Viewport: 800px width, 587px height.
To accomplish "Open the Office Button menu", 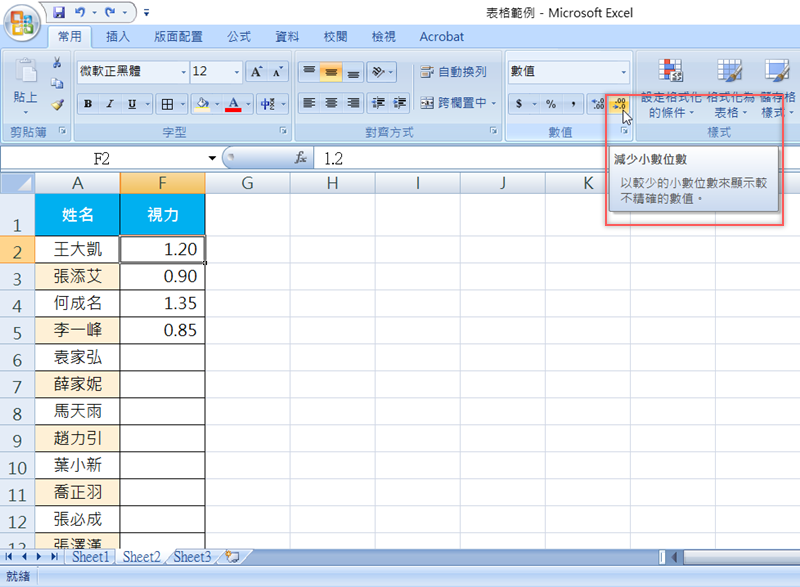I will (21, 23).
